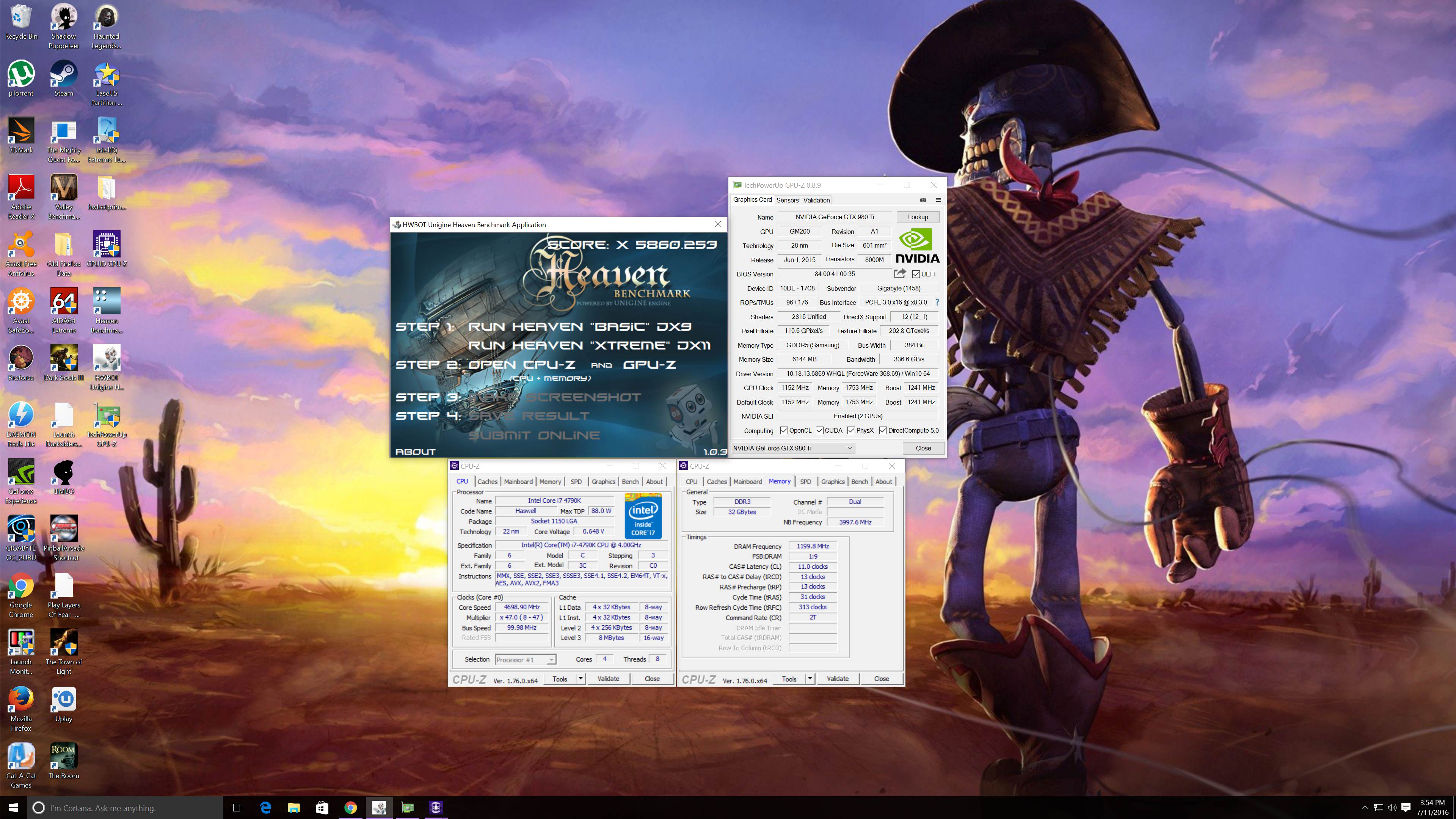Toggle the PhysX checkbox
The width and height of the screenshot is (1456, 819).
(x=850, y=430)
